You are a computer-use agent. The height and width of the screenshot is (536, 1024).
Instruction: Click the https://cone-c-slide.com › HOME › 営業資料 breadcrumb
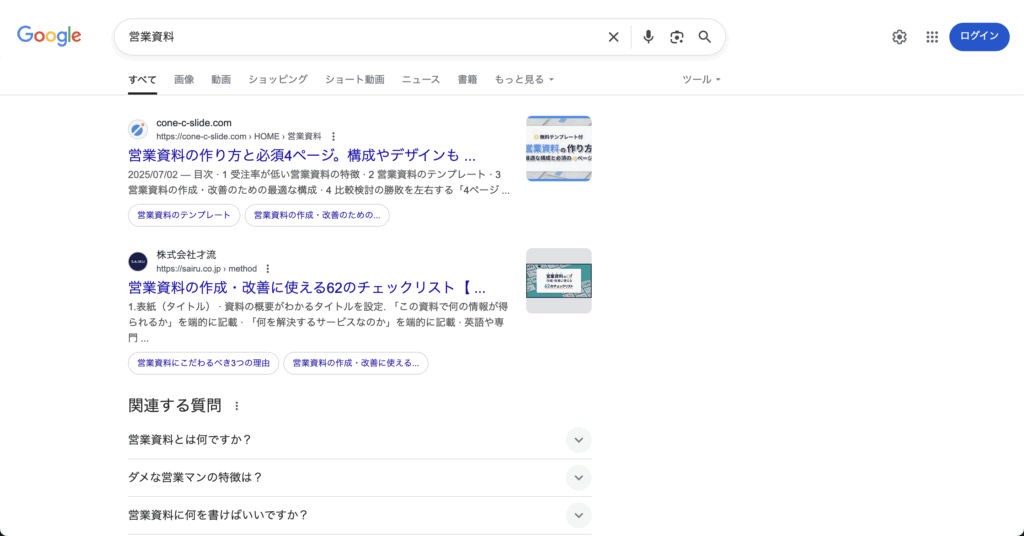point(238,136)
